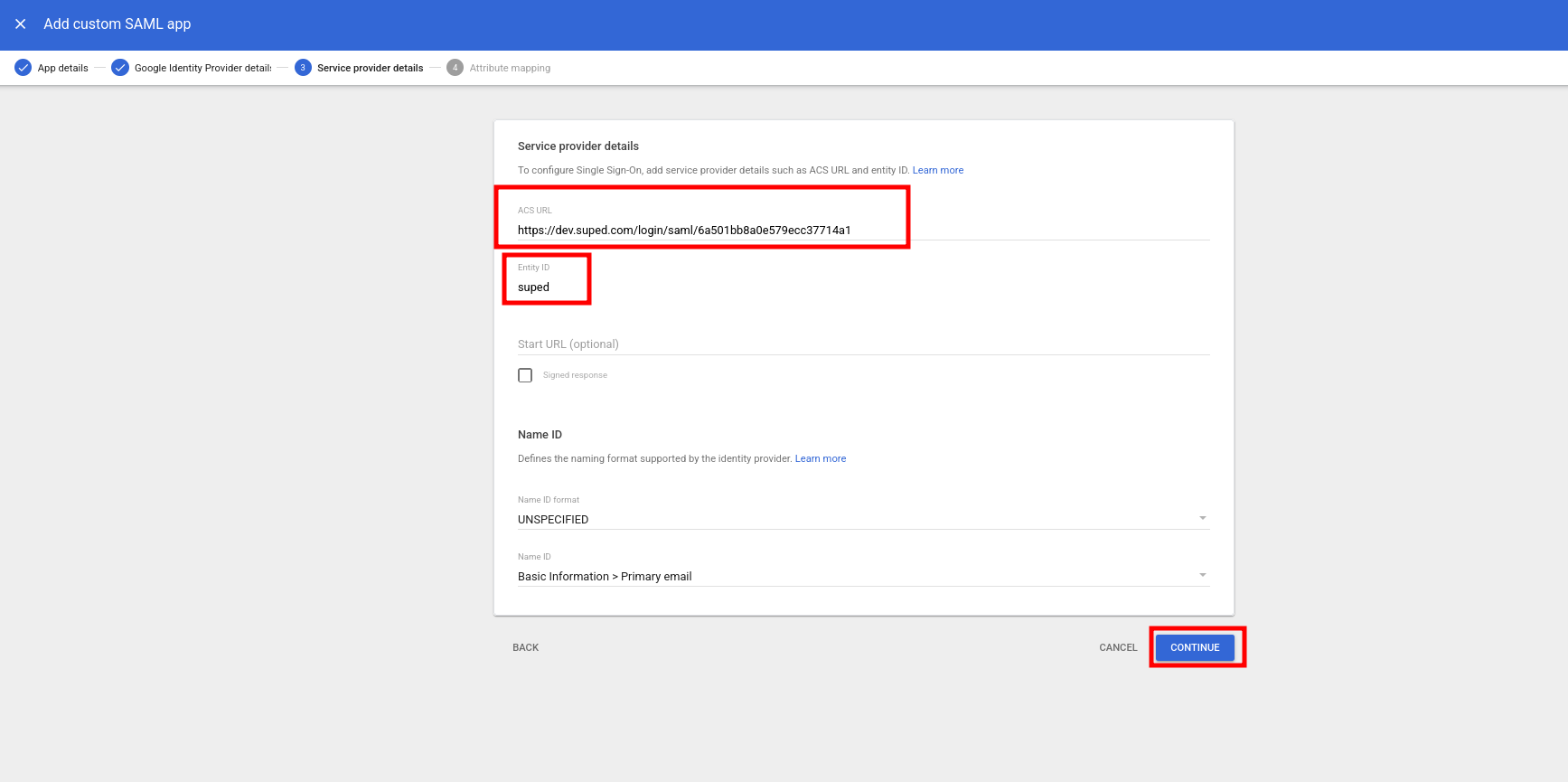Image resolution: width=1568 pixels, height=782 pixels.
Task: Click the Service provider details heading
Action: 578,146
